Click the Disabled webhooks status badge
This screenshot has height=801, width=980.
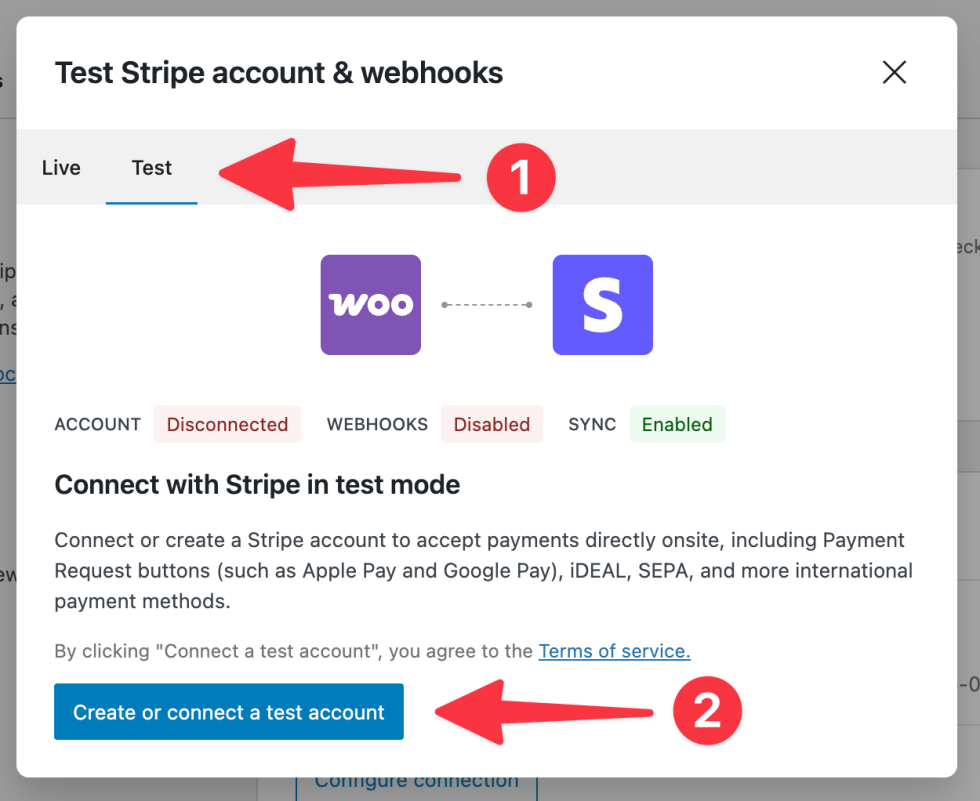pyautogui.click(x=492, y=424)
